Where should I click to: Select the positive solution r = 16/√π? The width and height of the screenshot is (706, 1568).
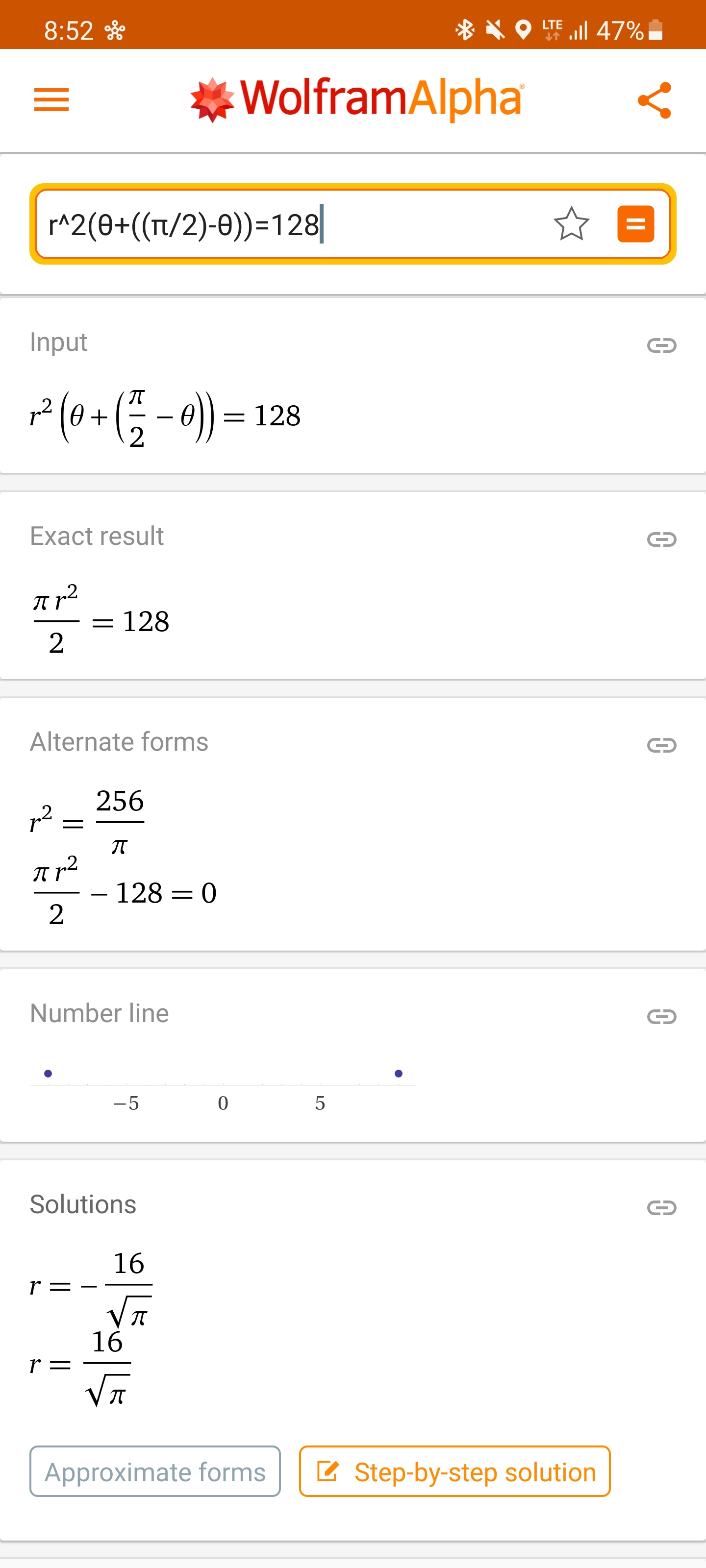tap(80, 1367)
